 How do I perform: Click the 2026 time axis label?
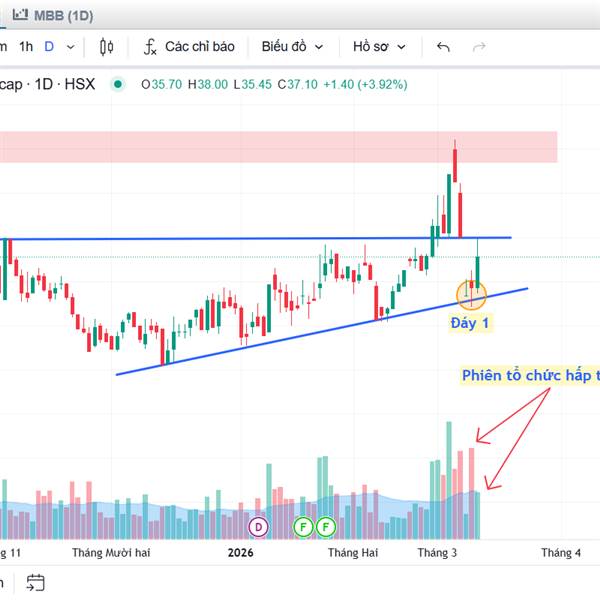pos(240,553)
